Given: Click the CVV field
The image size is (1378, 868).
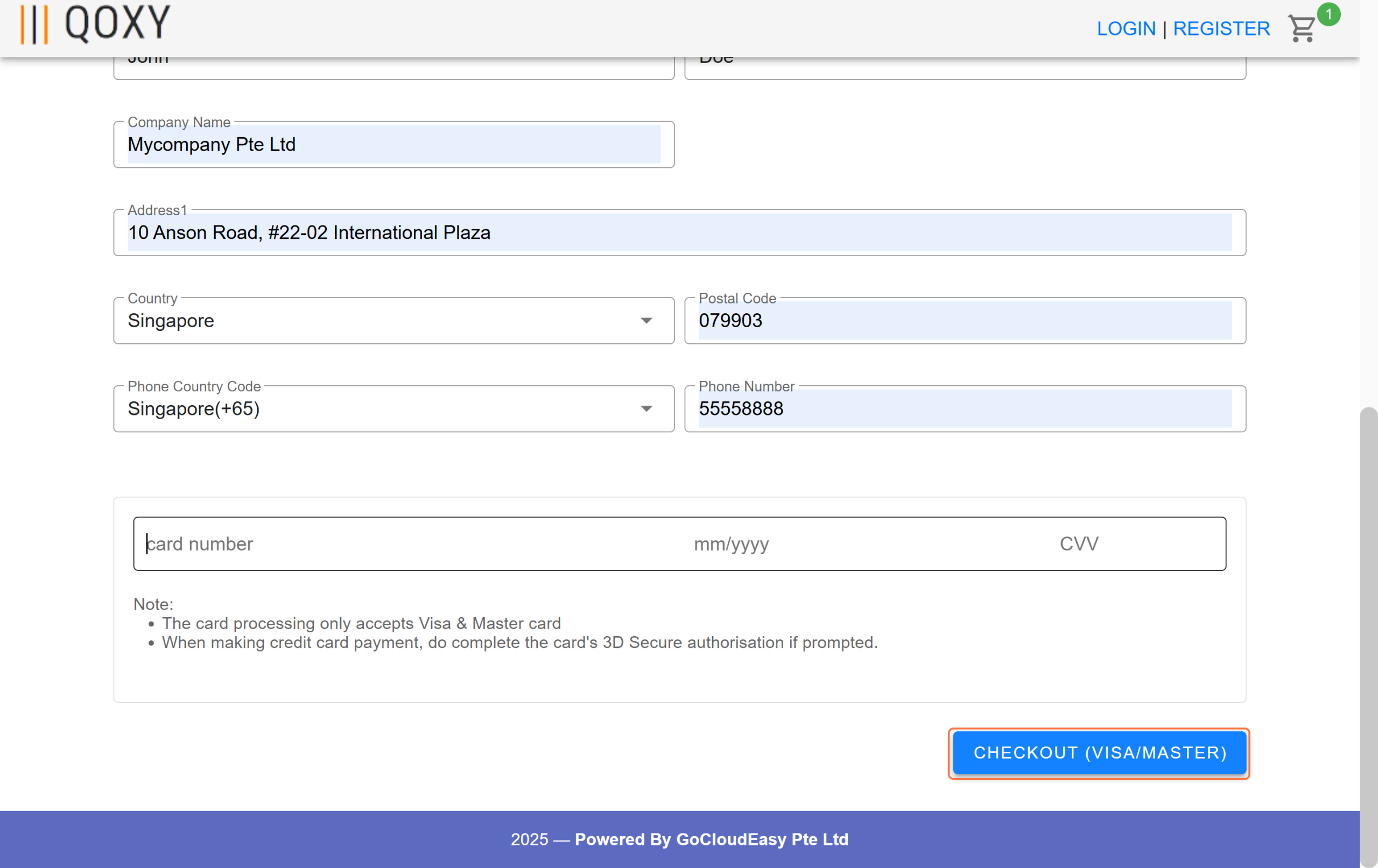Looking at the screenshot, I should 1078,544.
